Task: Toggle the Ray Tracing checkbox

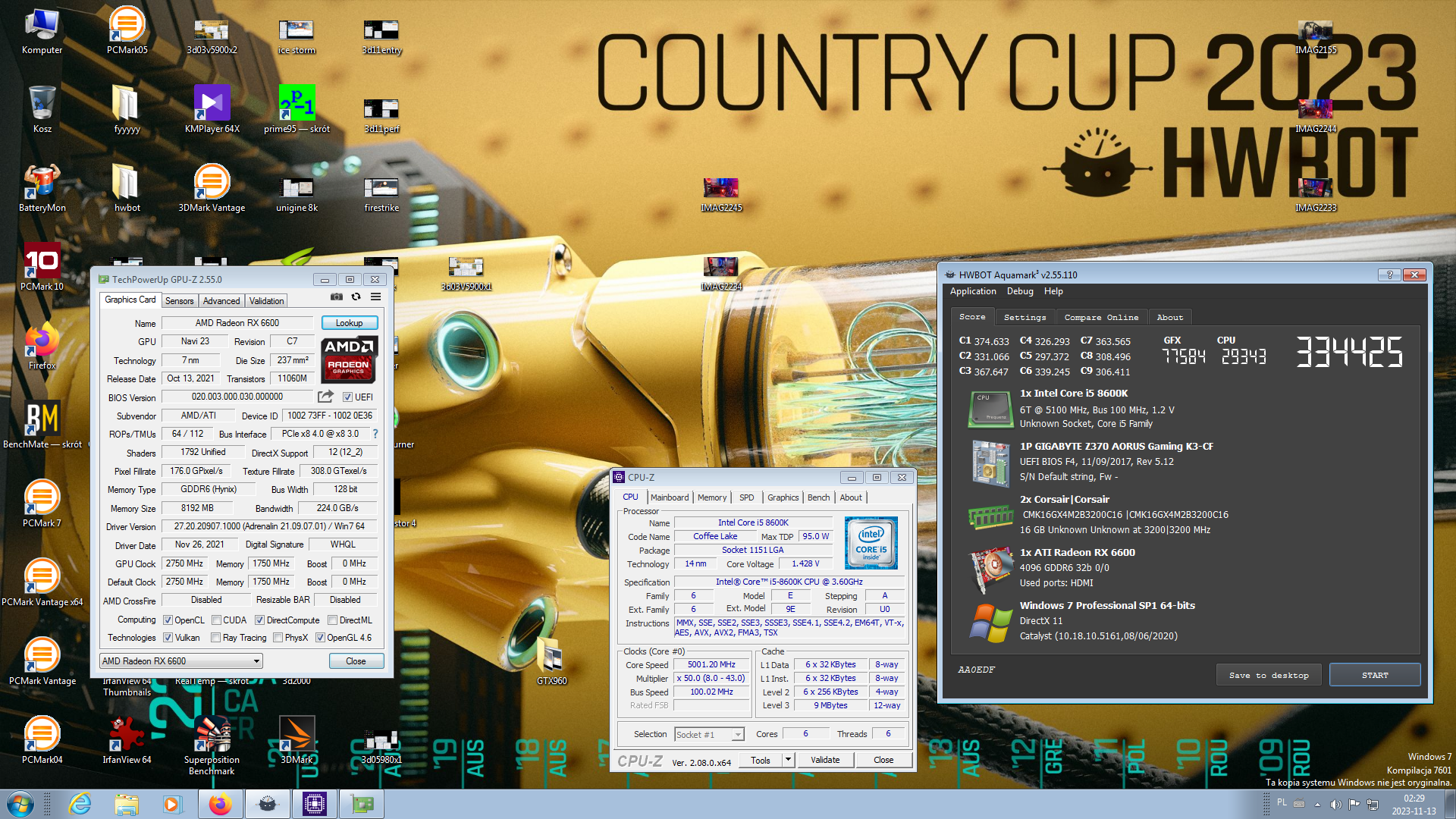Action: pos(216,637)
